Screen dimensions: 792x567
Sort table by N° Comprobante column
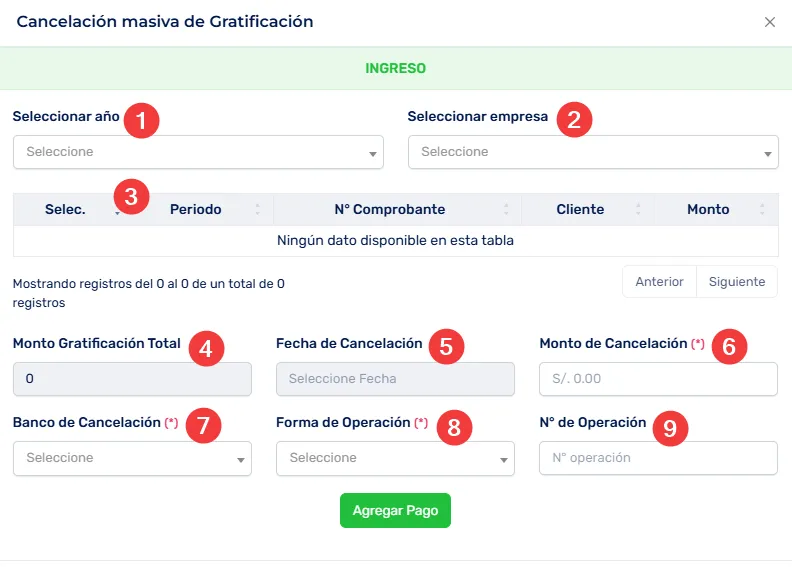(390, 209)
